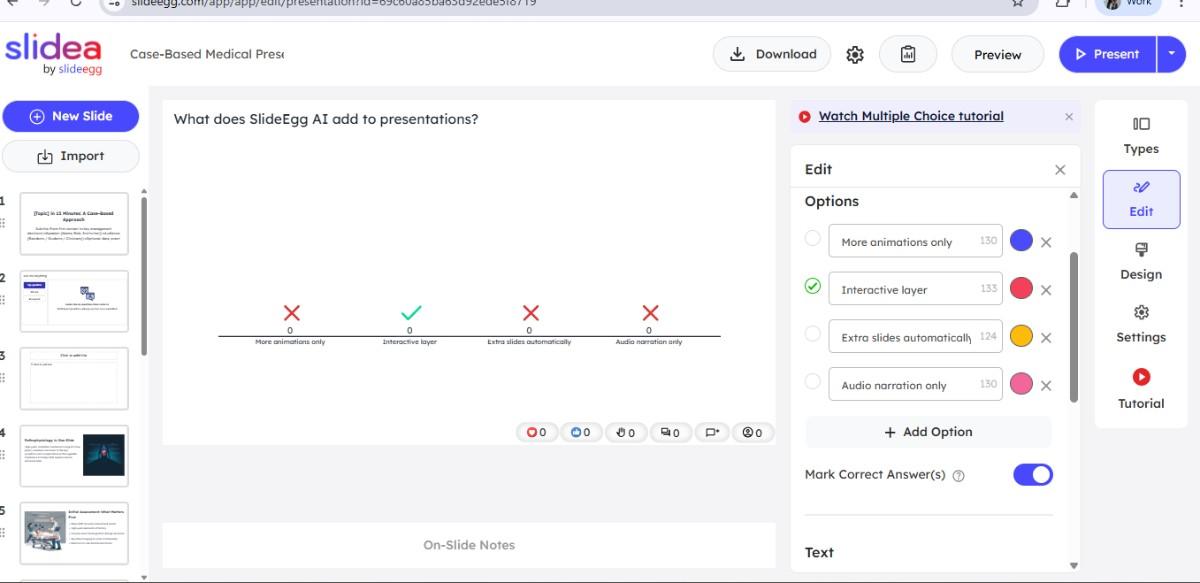Image resolution: width=1200 pixels, height=583 pixels.
Task: Open the Watch Multiple Choice tutorial link
Action: coord(911,116)
